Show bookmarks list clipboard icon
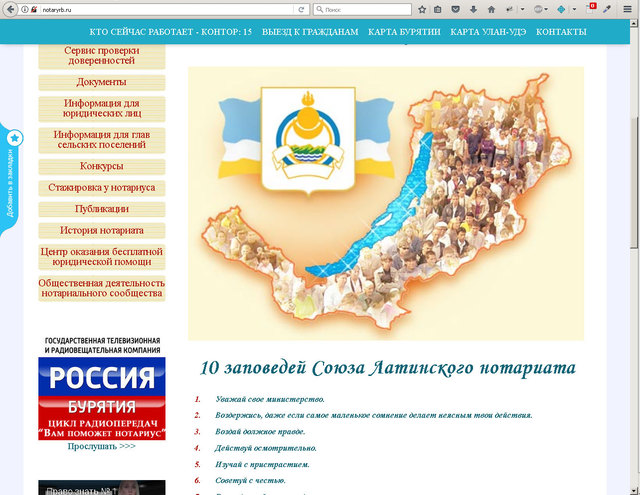The width and height of the screenshot is (640, 495). (x=438, y=9)
